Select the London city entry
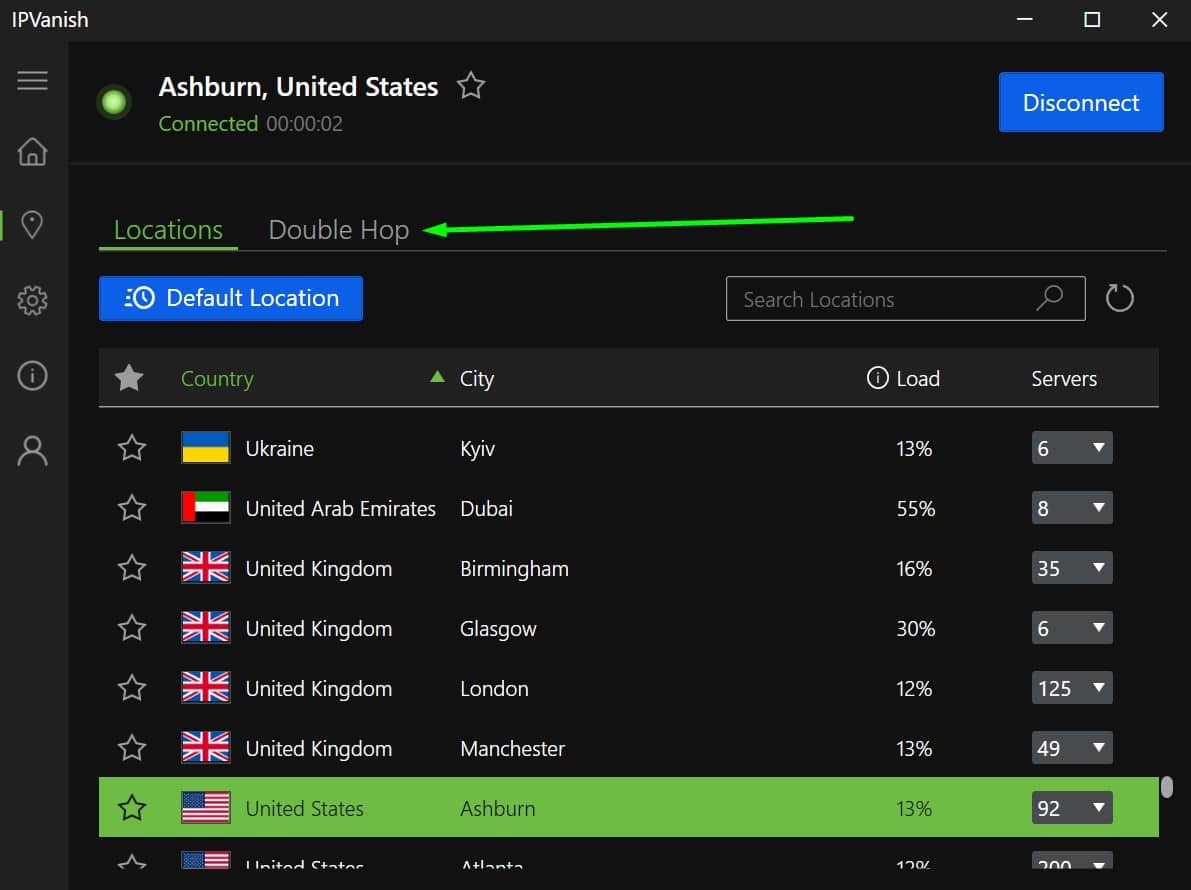 [494, 688]
